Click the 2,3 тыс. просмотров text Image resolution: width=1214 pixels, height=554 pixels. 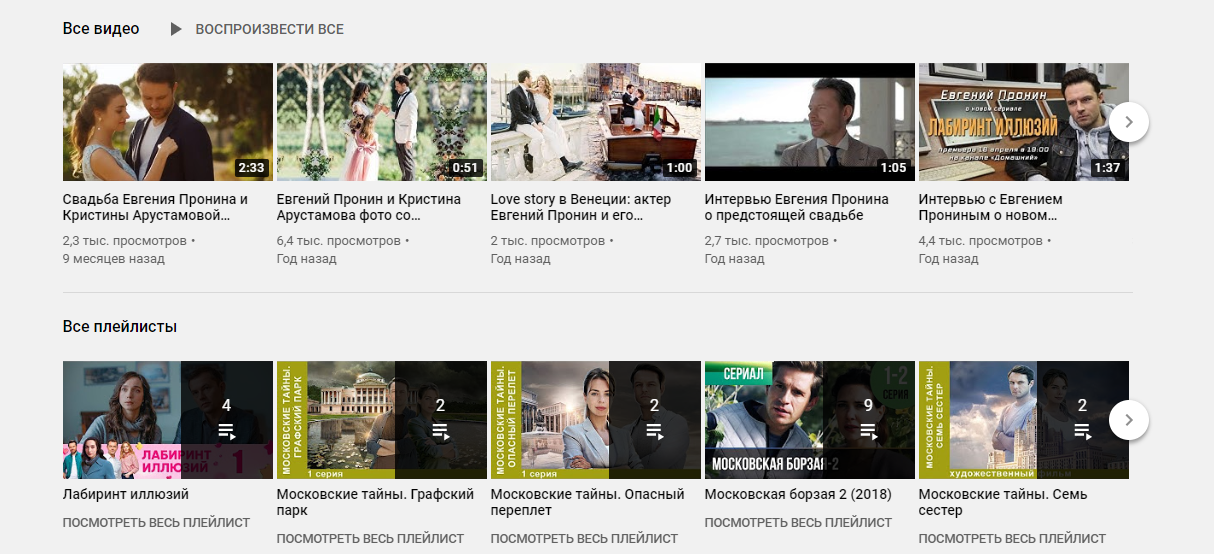tap(125, 241)
